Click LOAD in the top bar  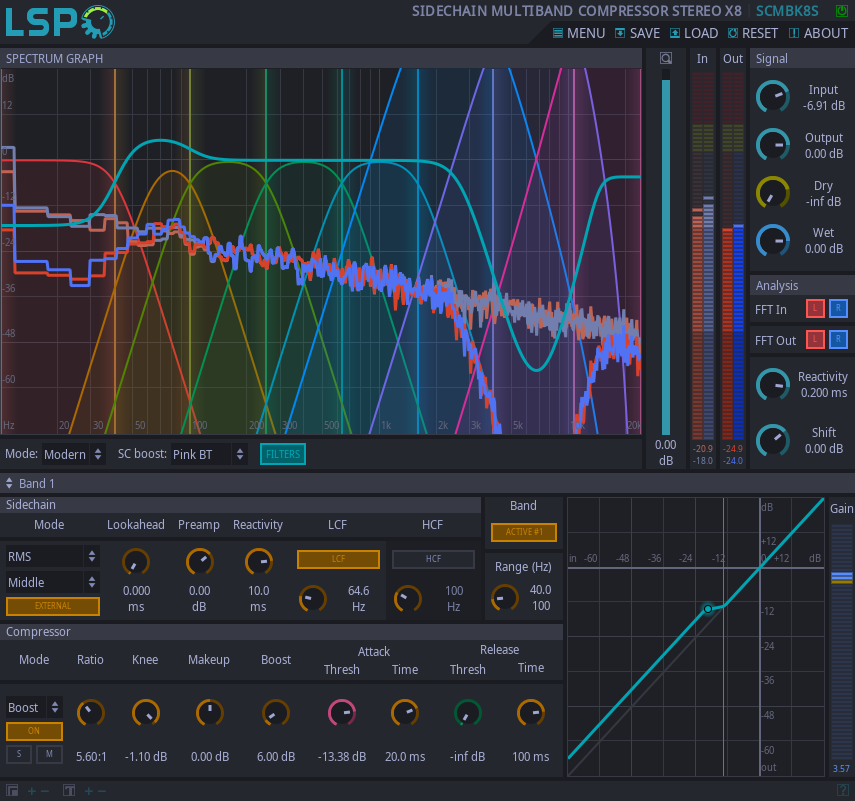[x=694, y=33]
